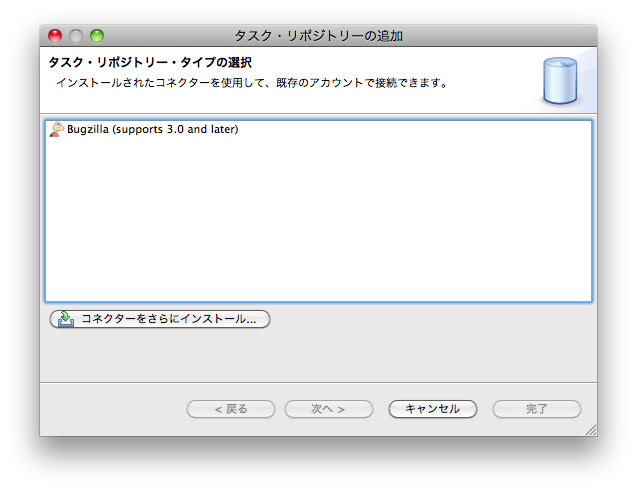637x491 pixels.
Task: Click the タスク・リポジトリー・タイプの選択 heading
Action: (x=149, y=63)
